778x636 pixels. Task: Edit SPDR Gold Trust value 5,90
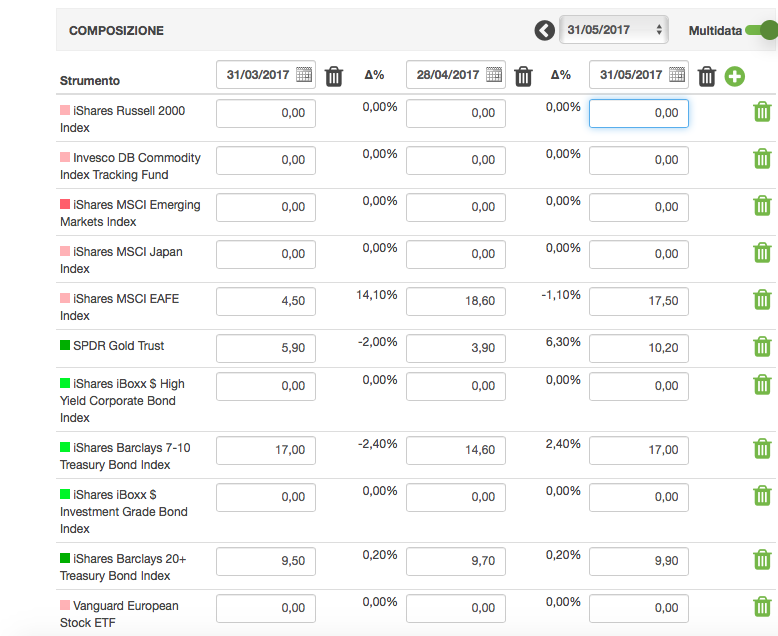click(x=266, y=348)
